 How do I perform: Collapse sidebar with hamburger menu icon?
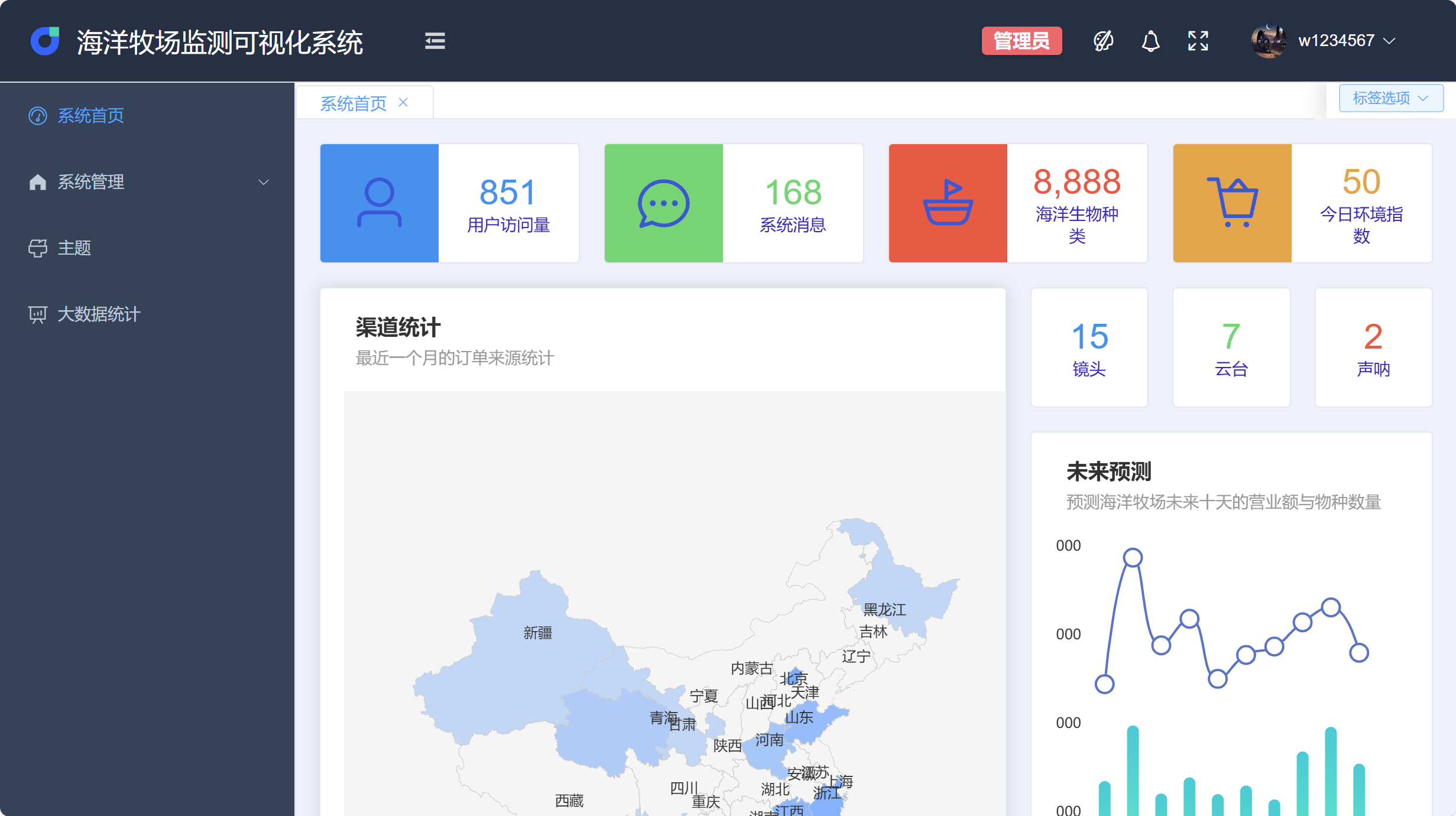tap(434, 41)
